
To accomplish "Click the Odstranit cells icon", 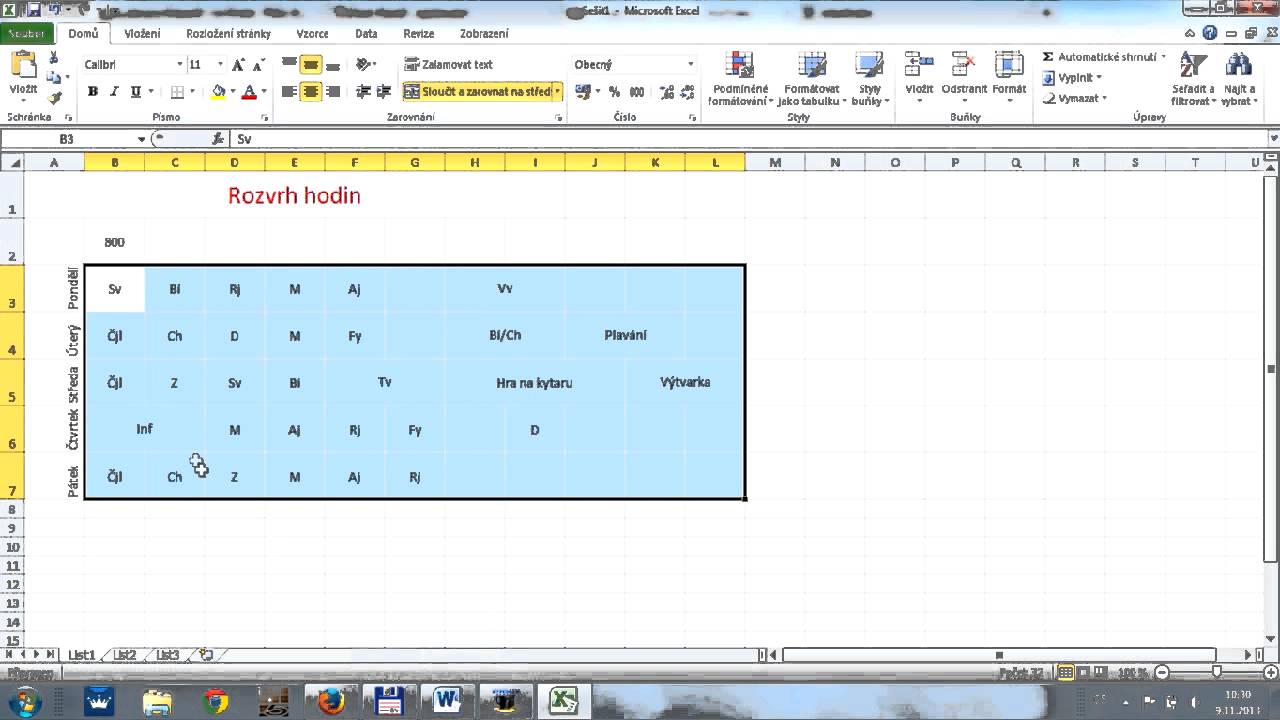I will (x=964, y=65).
